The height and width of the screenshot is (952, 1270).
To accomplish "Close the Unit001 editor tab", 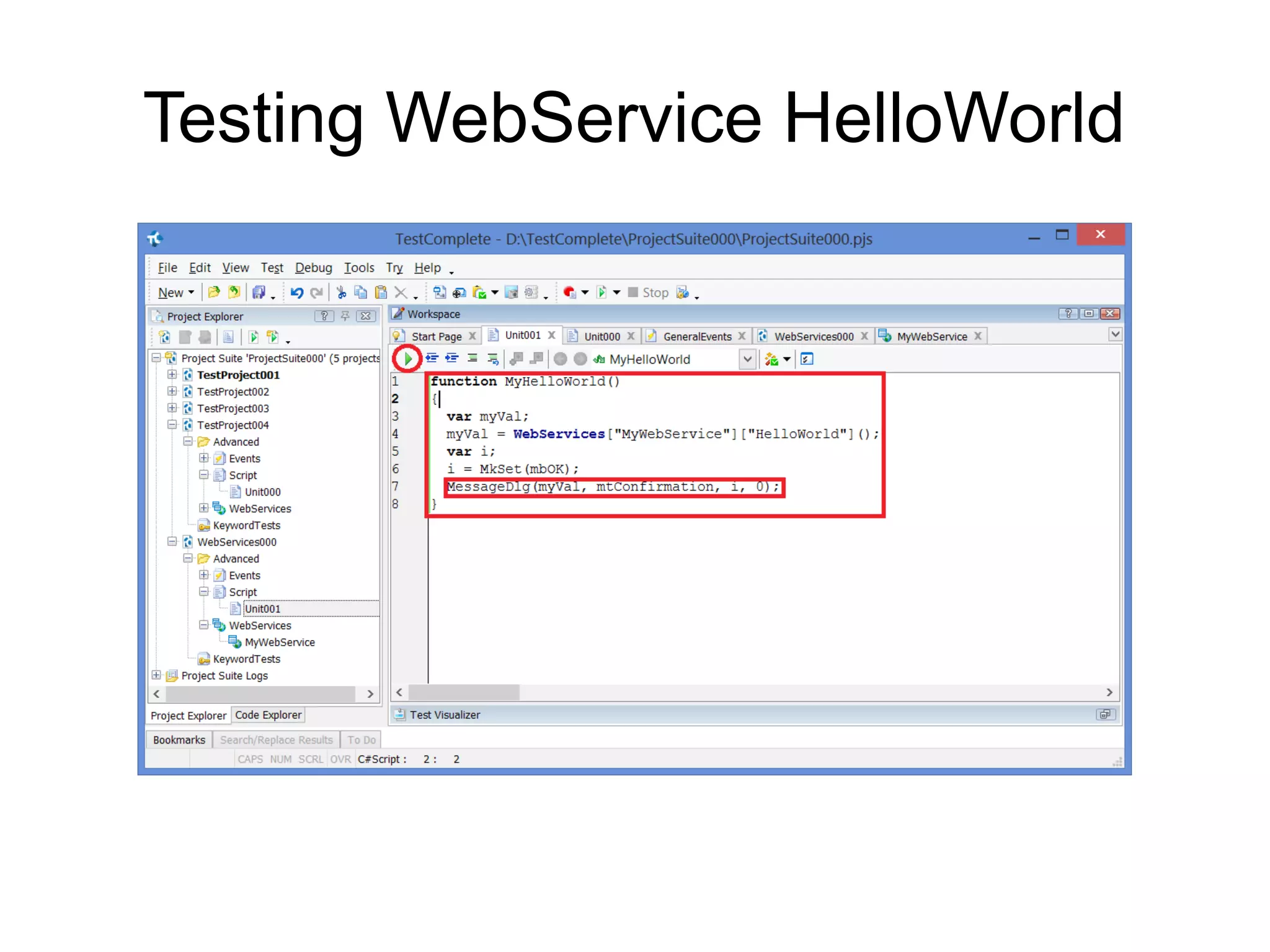I will 551,335.
